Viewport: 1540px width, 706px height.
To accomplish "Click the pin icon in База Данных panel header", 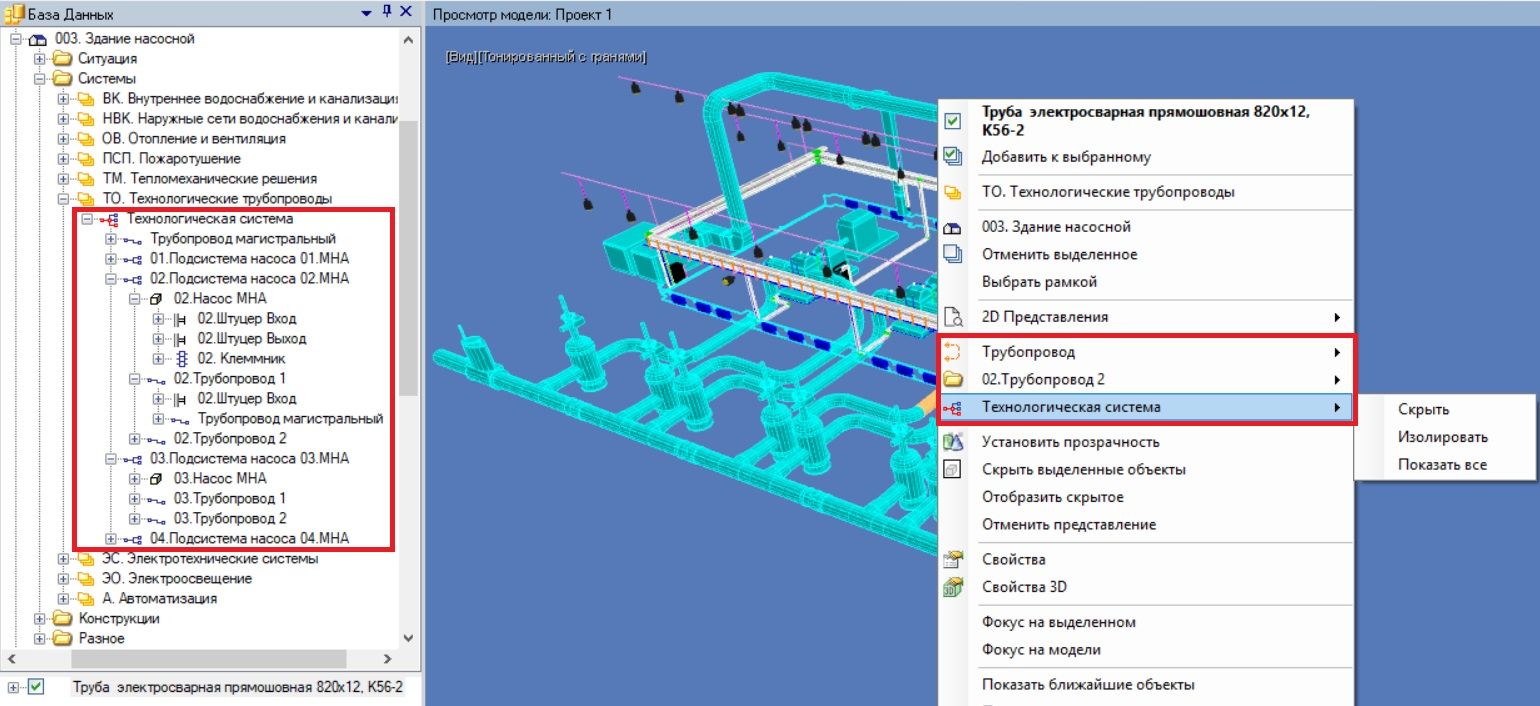I will click(387, 12).
